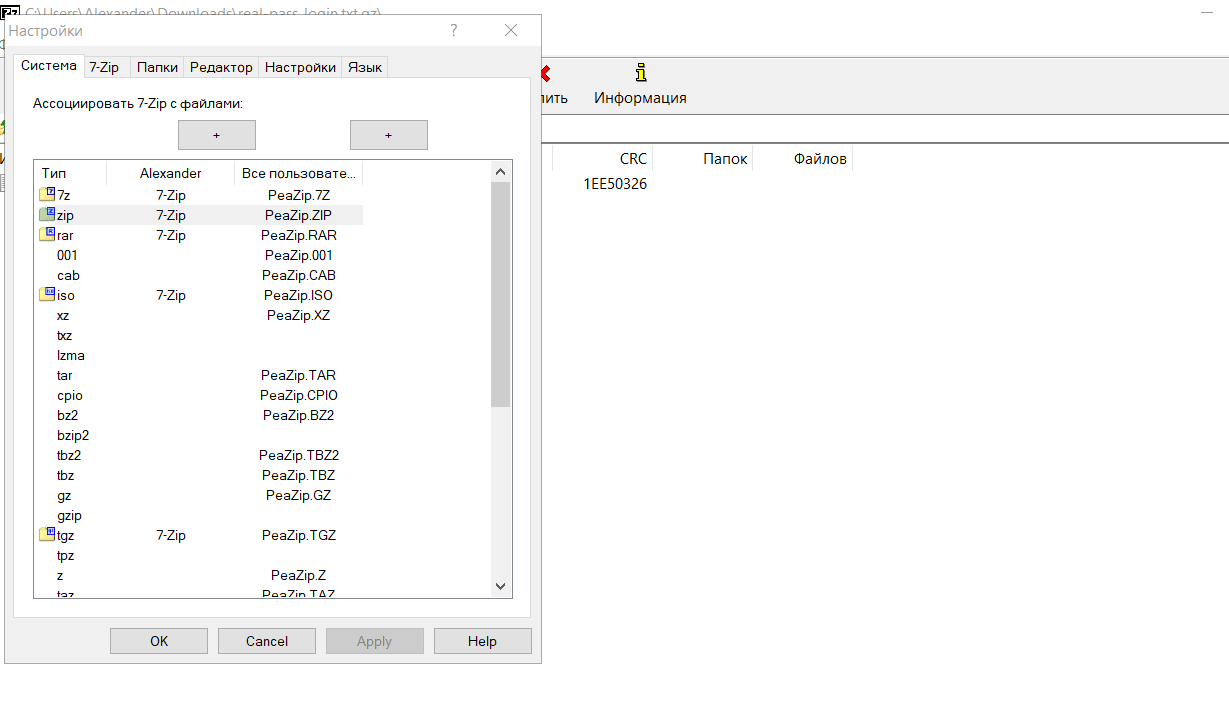Click the Cancel button
Viewport: 1229px width, 712px height.
(267, 641)
